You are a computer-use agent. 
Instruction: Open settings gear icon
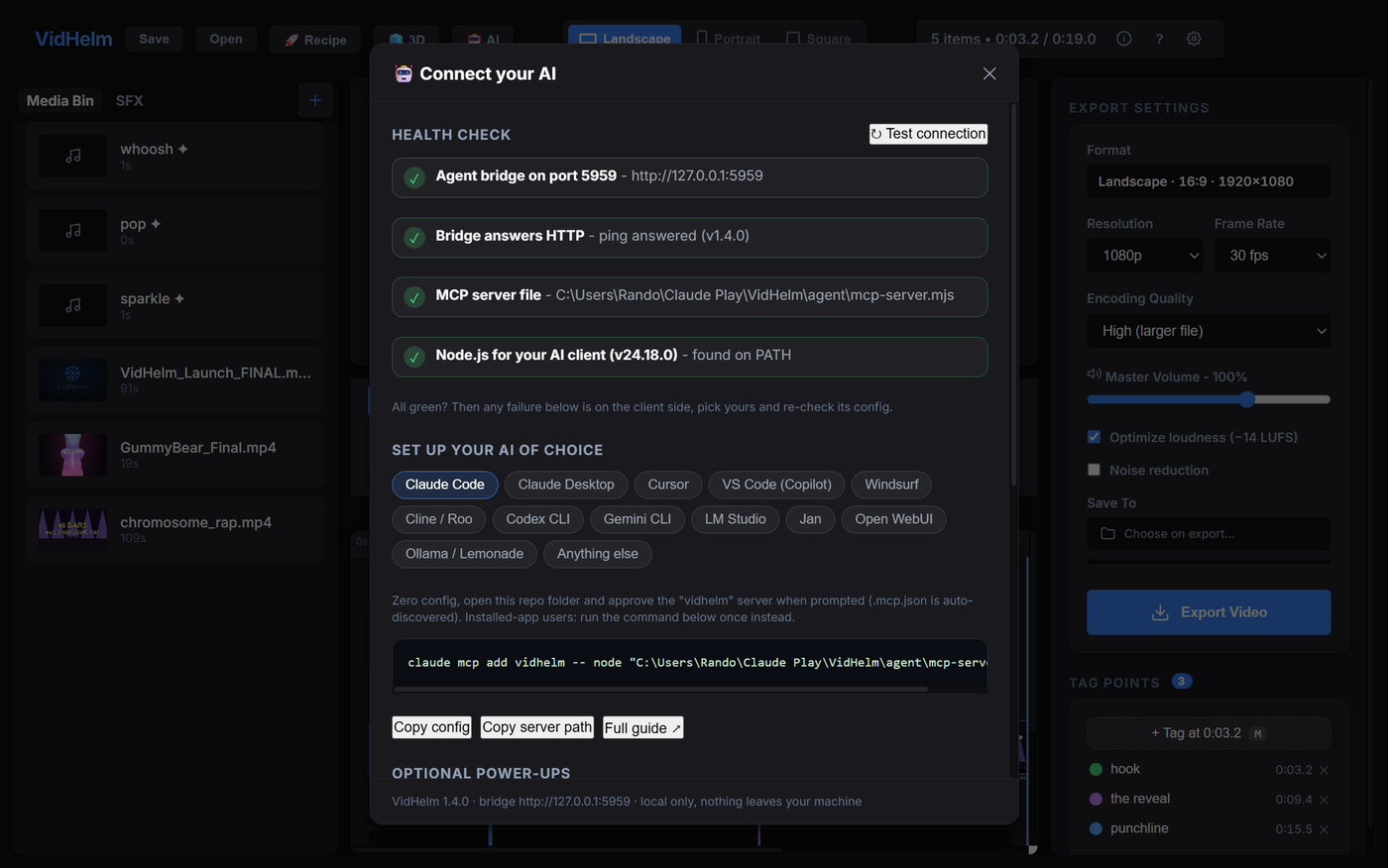point(1194,39)
